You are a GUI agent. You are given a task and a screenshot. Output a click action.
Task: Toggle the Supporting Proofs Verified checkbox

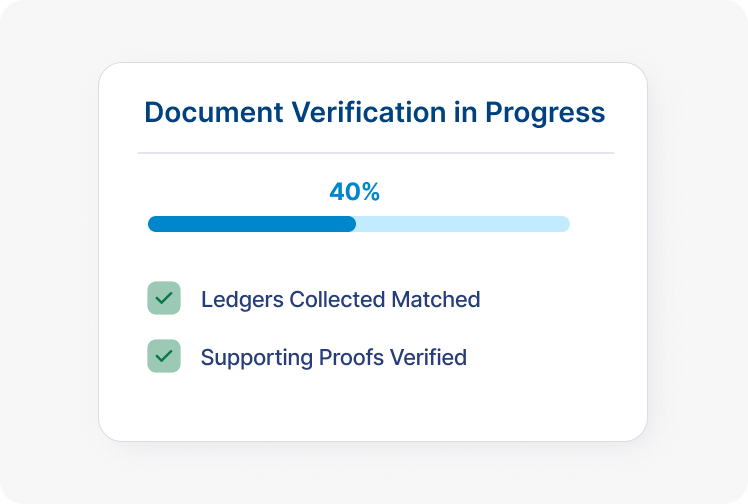pos(164,356)
